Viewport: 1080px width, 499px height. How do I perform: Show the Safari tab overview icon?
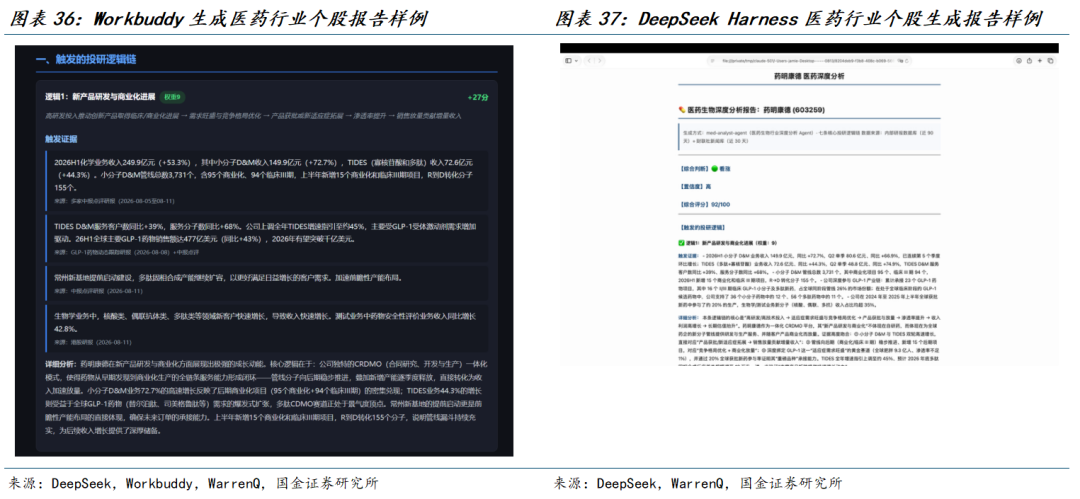click(x=1050, y=61)
